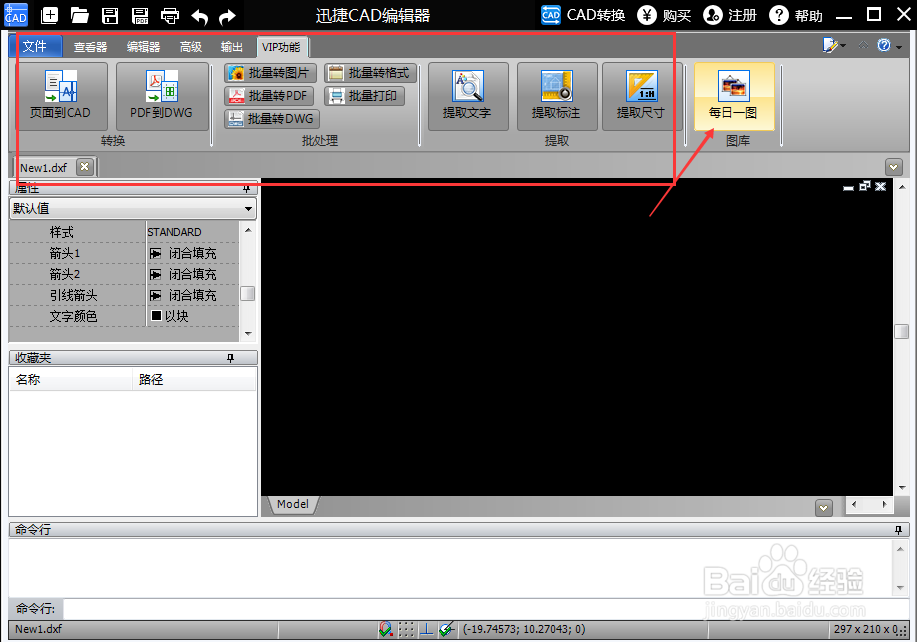The image size is (917, 642).
Task: Close the New1.dxf tab
Action: pyautogui.click(x=85, y=167)
